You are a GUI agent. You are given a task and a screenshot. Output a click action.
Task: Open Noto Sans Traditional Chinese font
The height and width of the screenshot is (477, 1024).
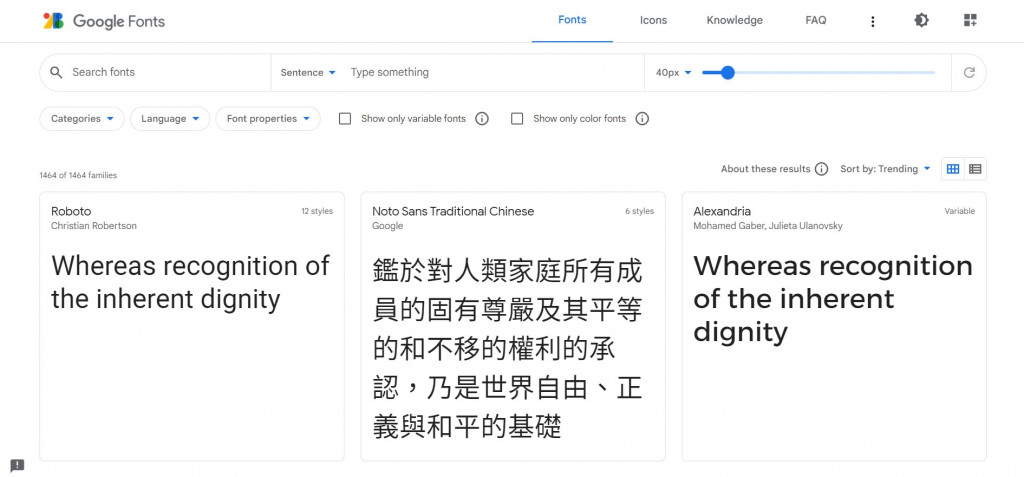coord(513,327)
